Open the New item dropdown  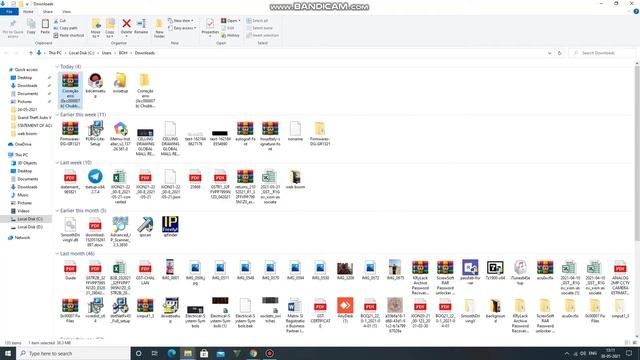coord(181,20)
